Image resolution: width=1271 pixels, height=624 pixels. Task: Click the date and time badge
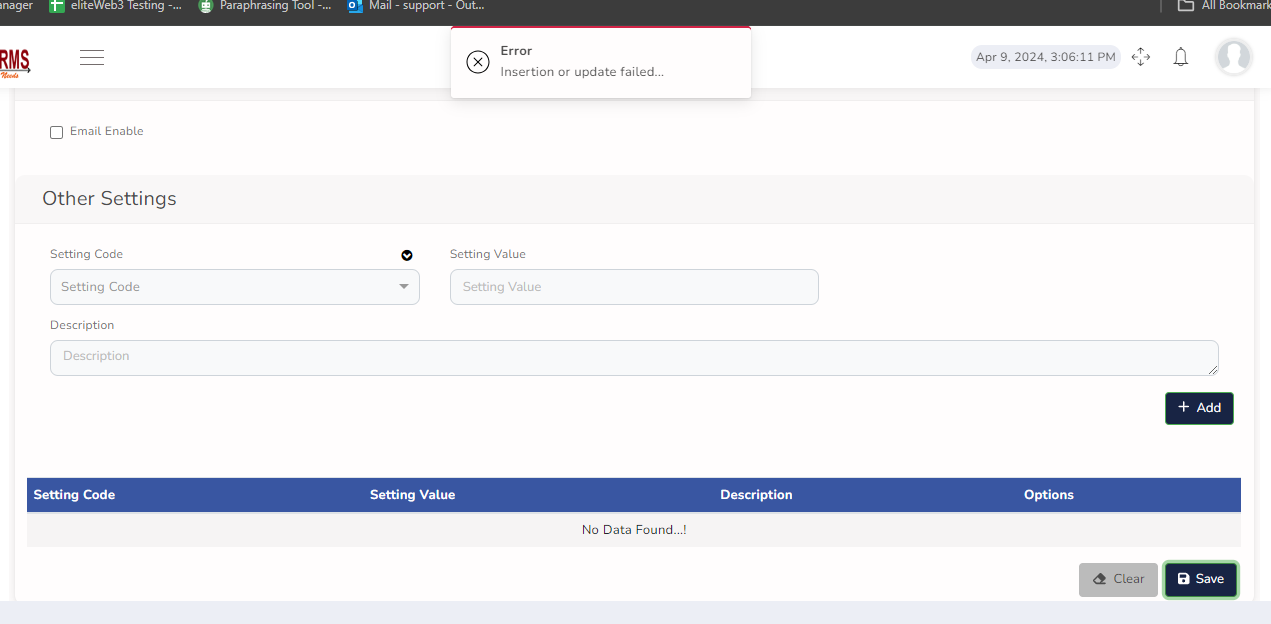(1045, 57)
